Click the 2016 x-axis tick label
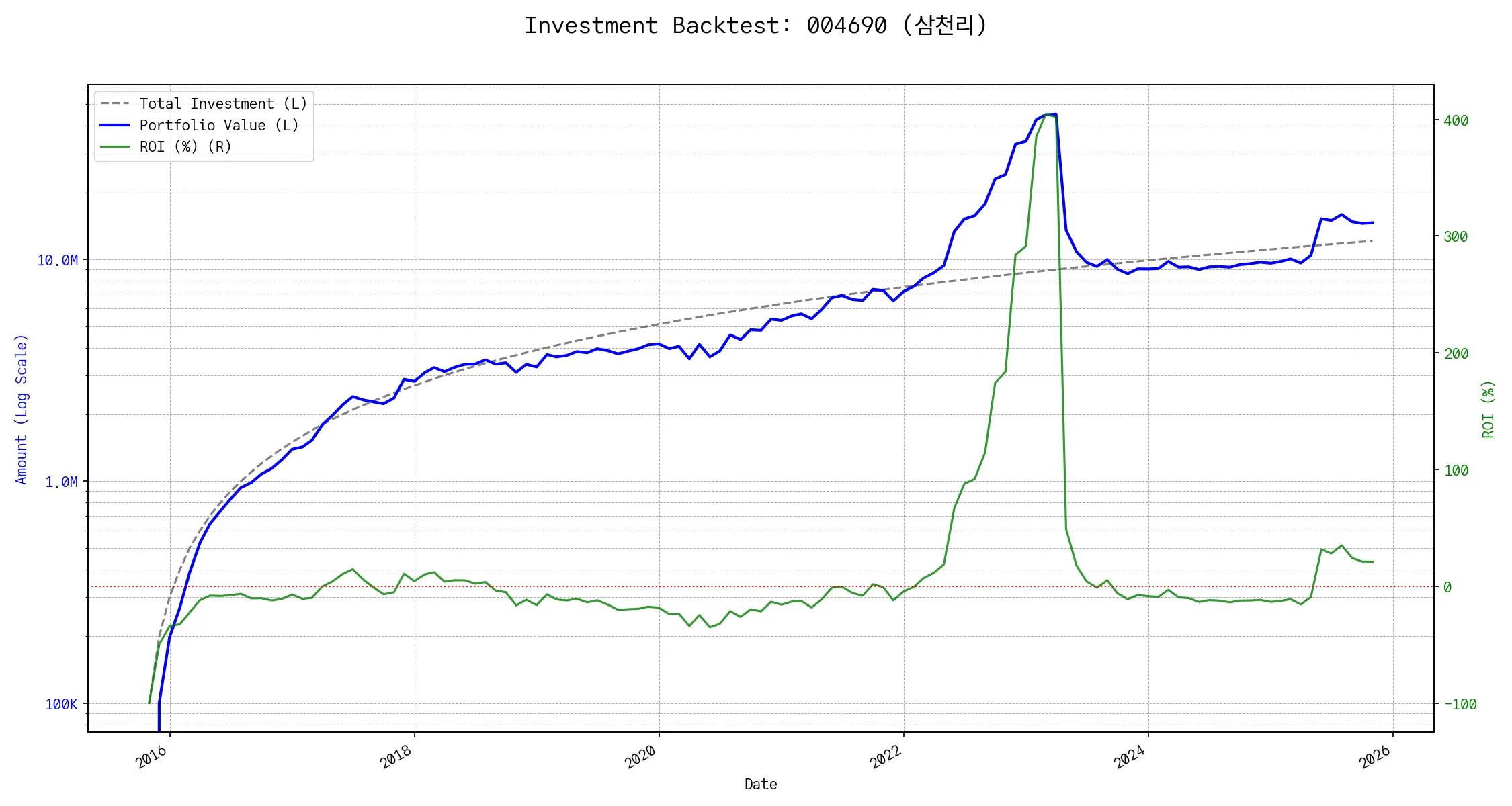 [x=152, y=757]
